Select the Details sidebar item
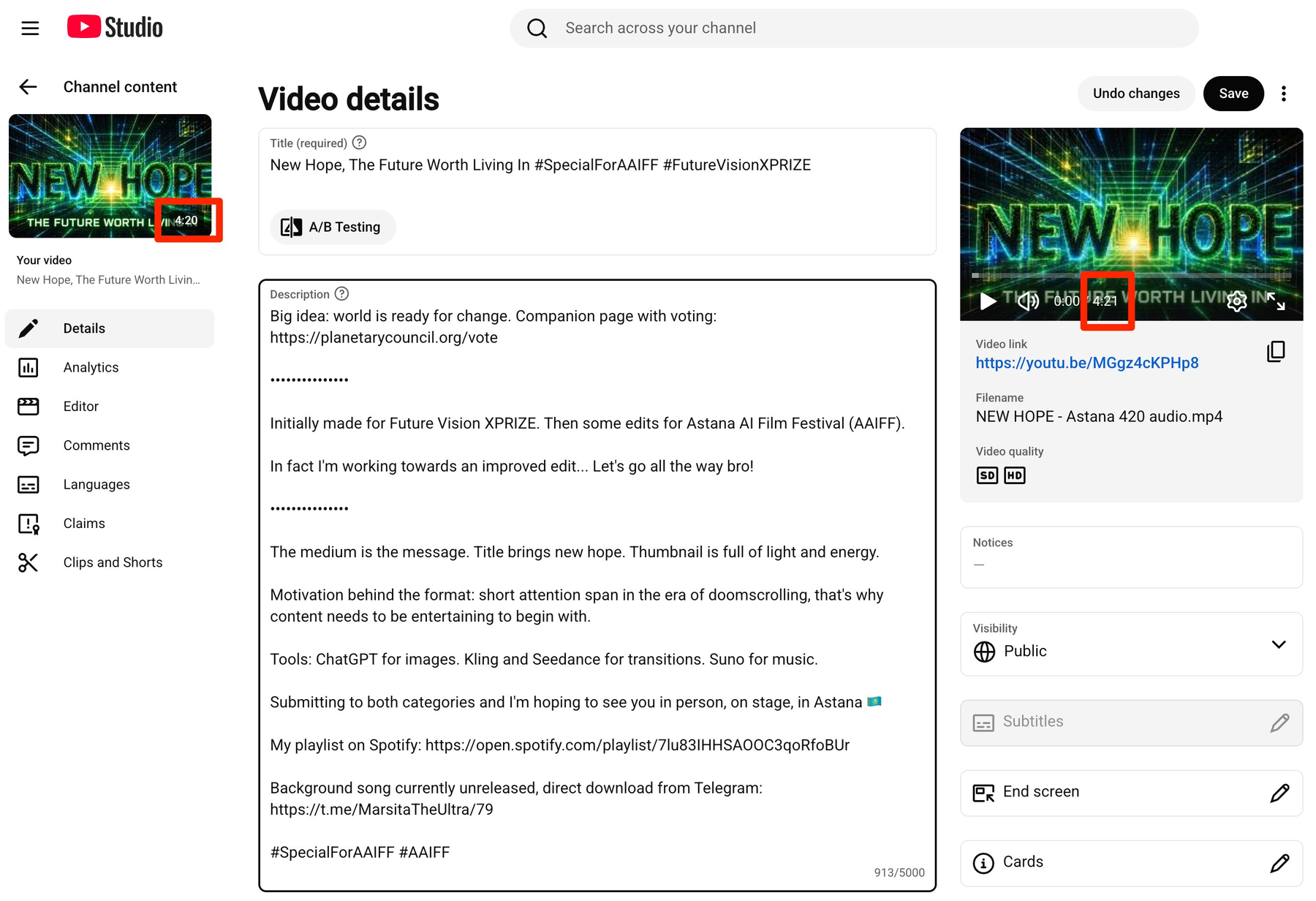 pyautogui.click(x=110, y=328)
